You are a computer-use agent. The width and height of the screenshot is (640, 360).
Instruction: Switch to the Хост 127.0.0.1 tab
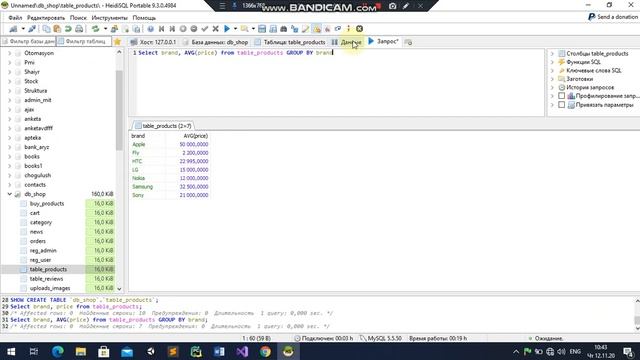click(153, 42)
